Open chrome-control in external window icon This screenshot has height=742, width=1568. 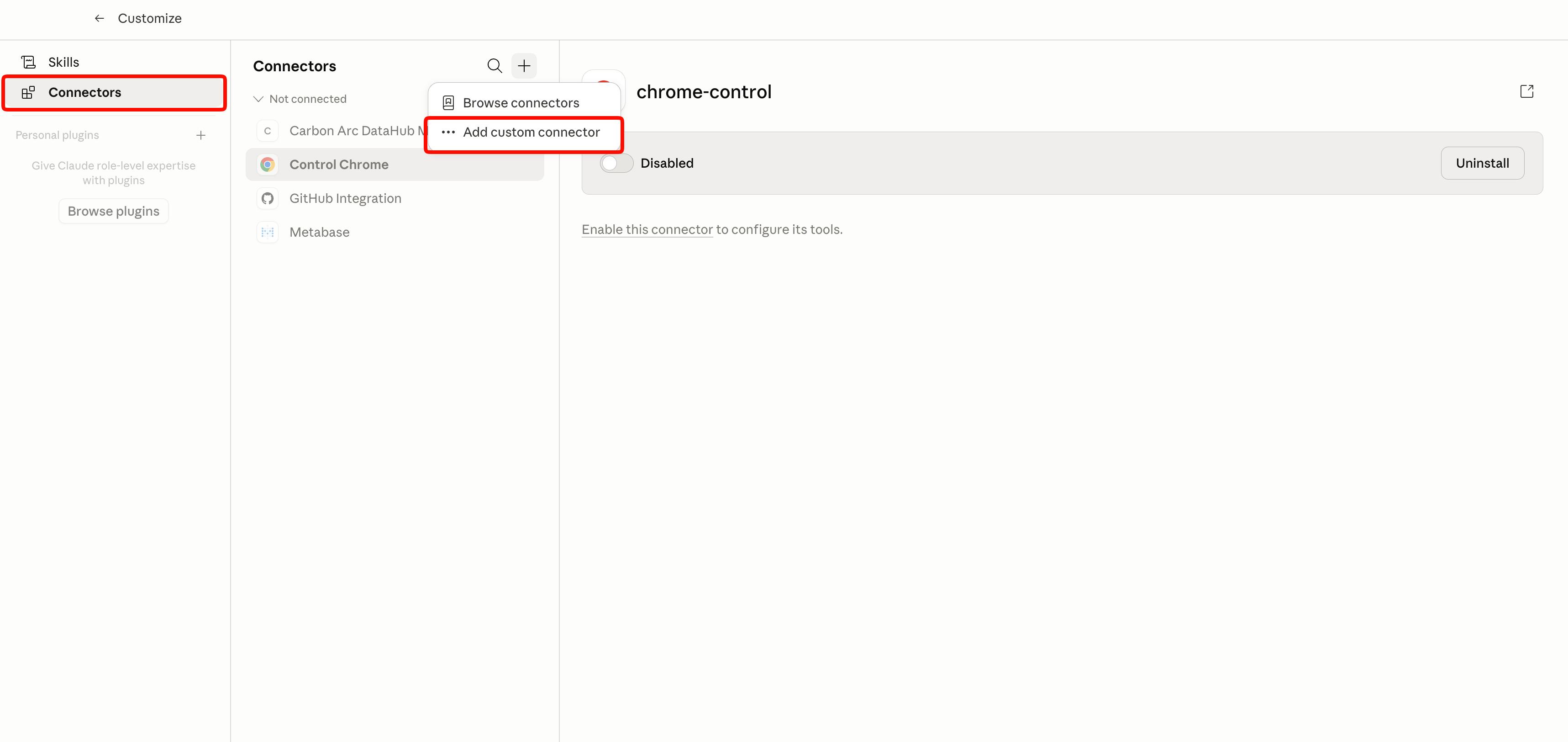[x=1526, y=91]
